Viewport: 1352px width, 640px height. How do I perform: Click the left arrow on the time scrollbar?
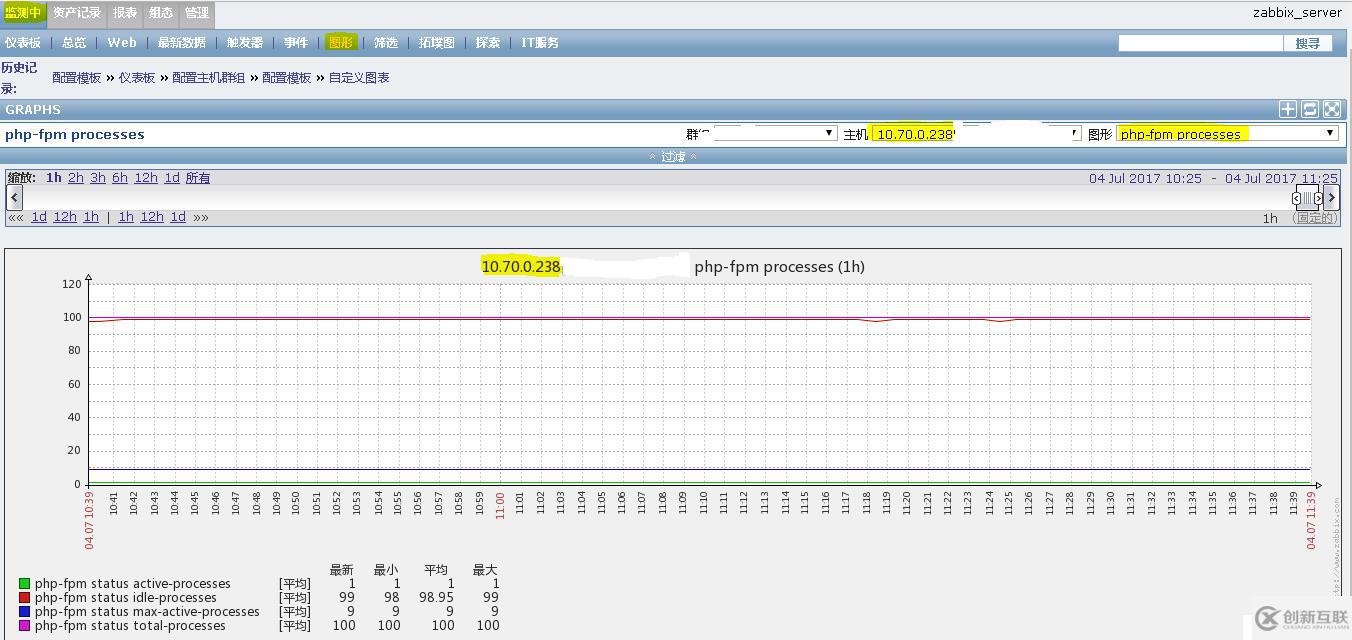tap(13, 197)
